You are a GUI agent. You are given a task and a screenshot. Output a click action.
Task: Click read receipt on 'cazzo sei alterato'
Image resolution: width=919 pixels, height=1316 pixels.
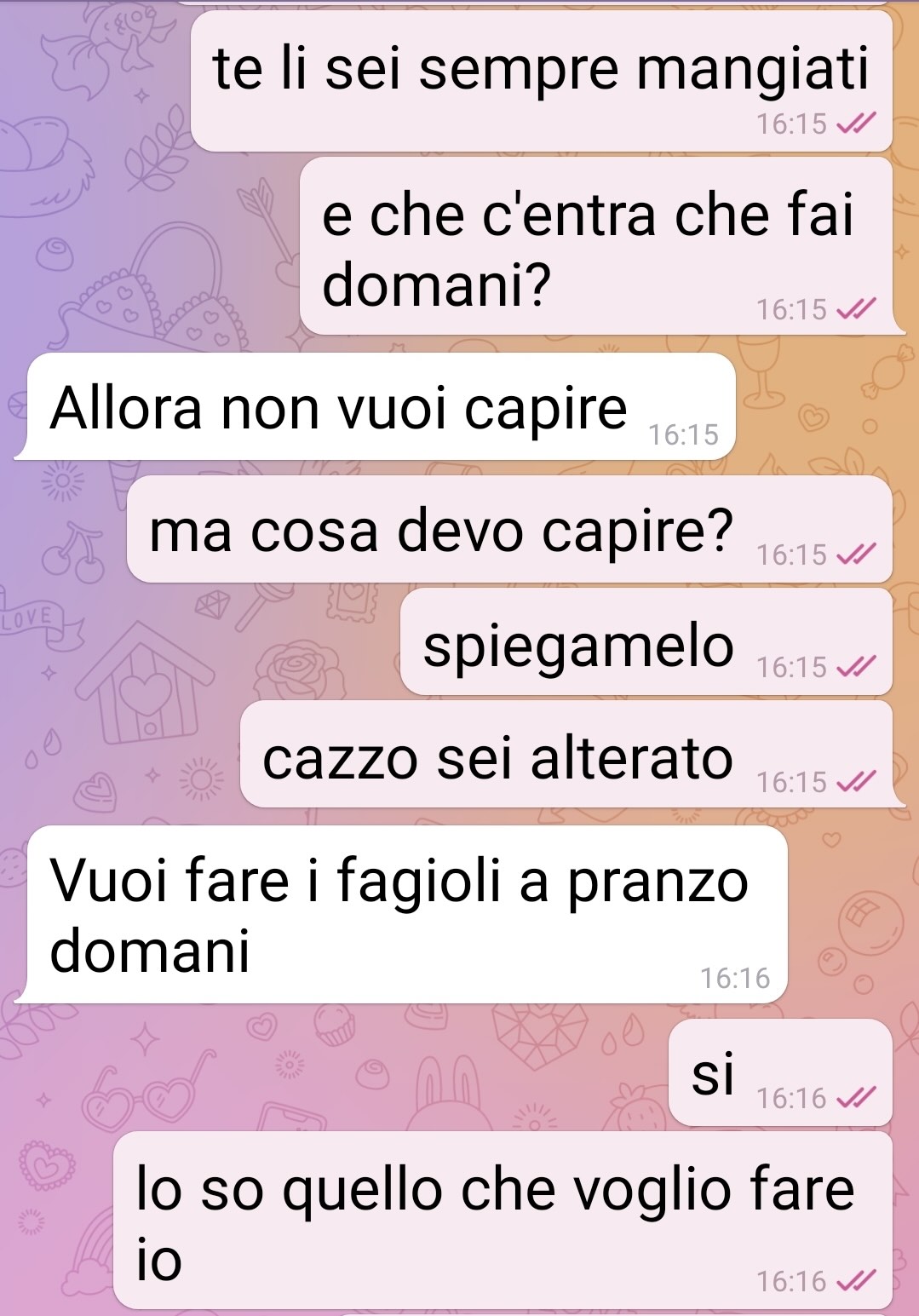tap(856, 781)
